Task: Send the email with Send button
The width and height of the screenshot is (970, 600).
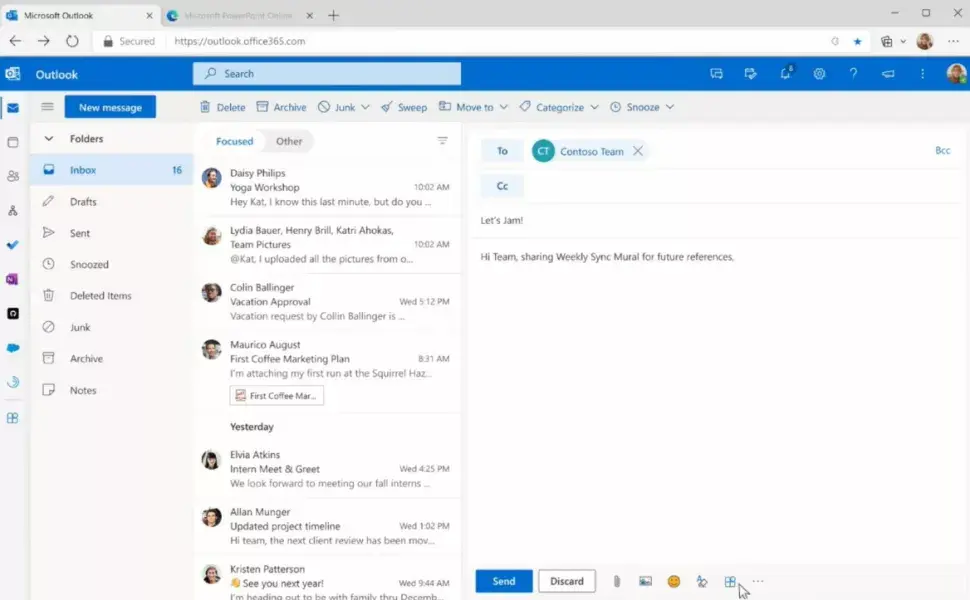Action: pyautogui.click(x=504, y=581)
